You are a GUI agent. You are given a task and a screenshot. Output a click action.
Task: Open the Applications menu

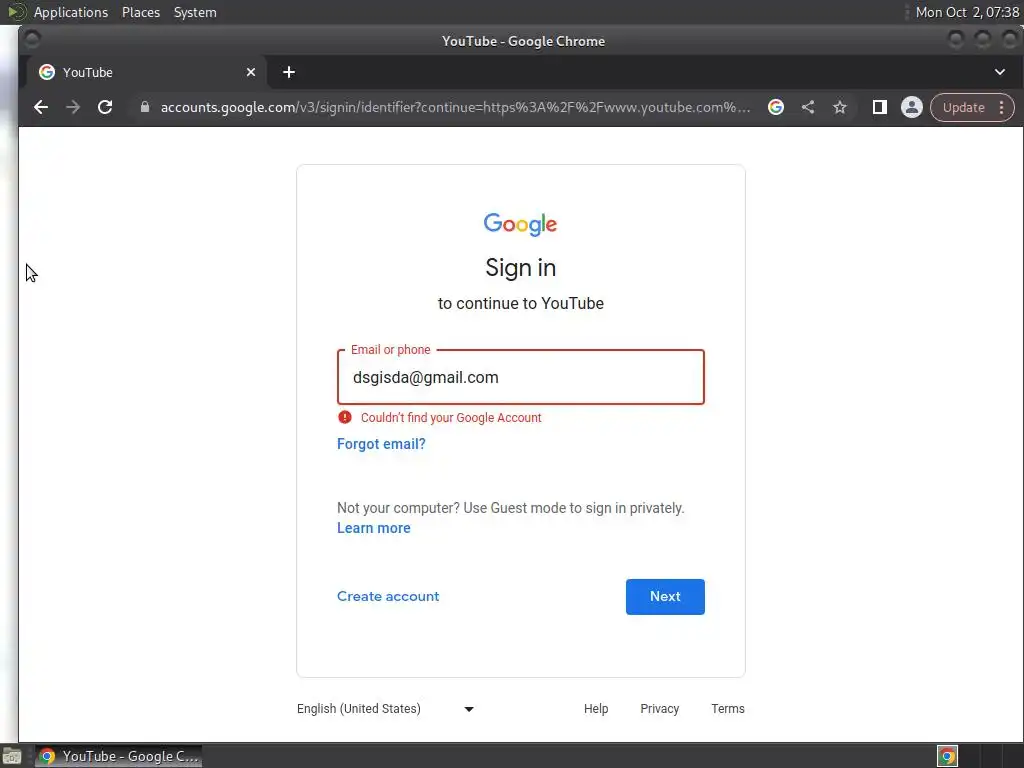click(x=71, y=12)
